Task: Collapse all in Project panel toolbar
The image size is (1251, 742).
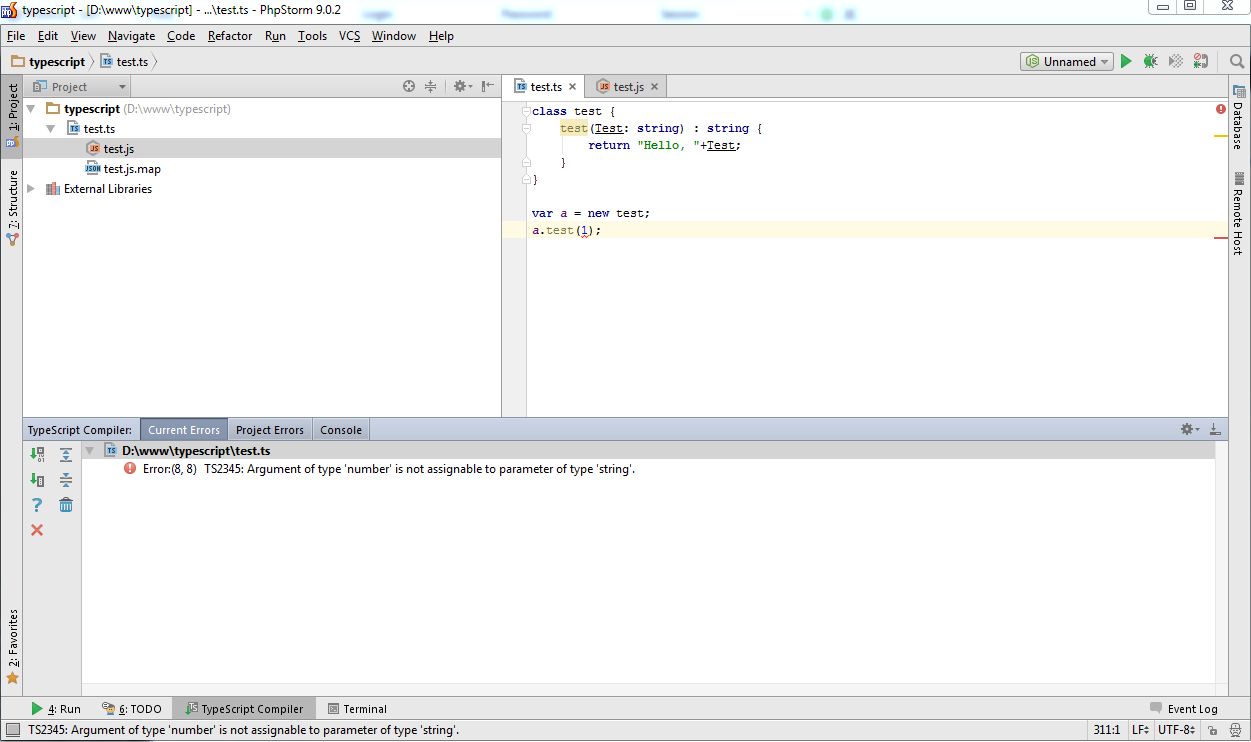Action: pyautogui.click(x=430, y=87)
